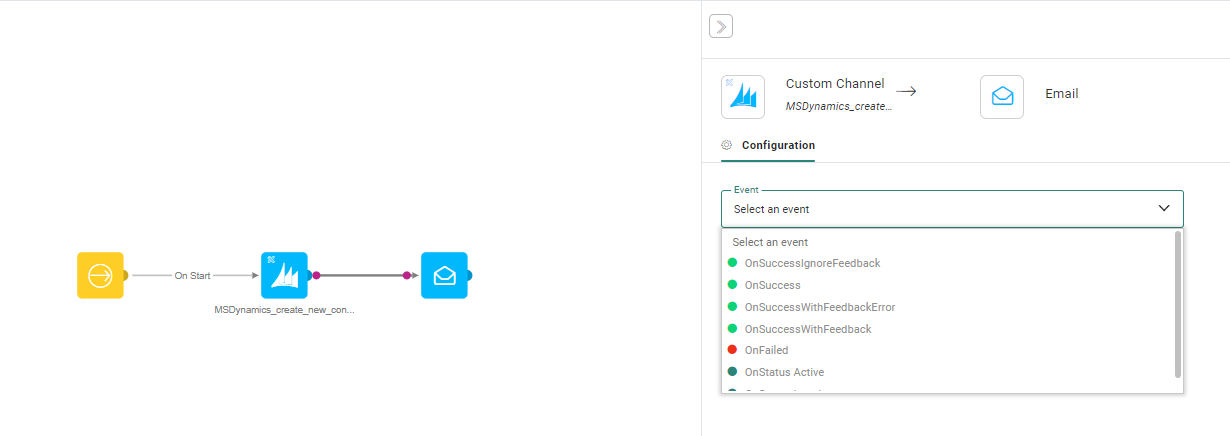Click the blue output port on Email node
The image size is (1230, 436).
click(x=469, y=275)
